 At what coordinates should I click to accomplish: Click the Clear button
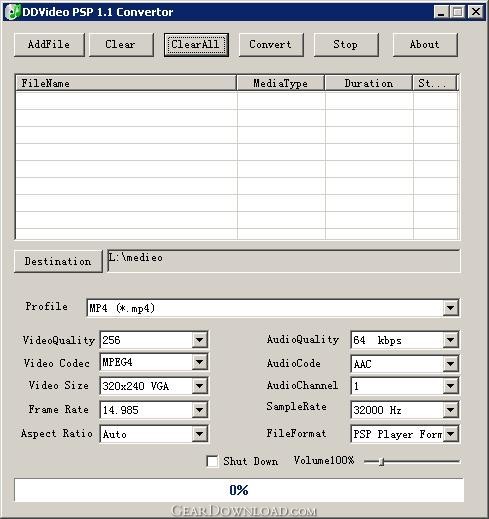point(121,45)
